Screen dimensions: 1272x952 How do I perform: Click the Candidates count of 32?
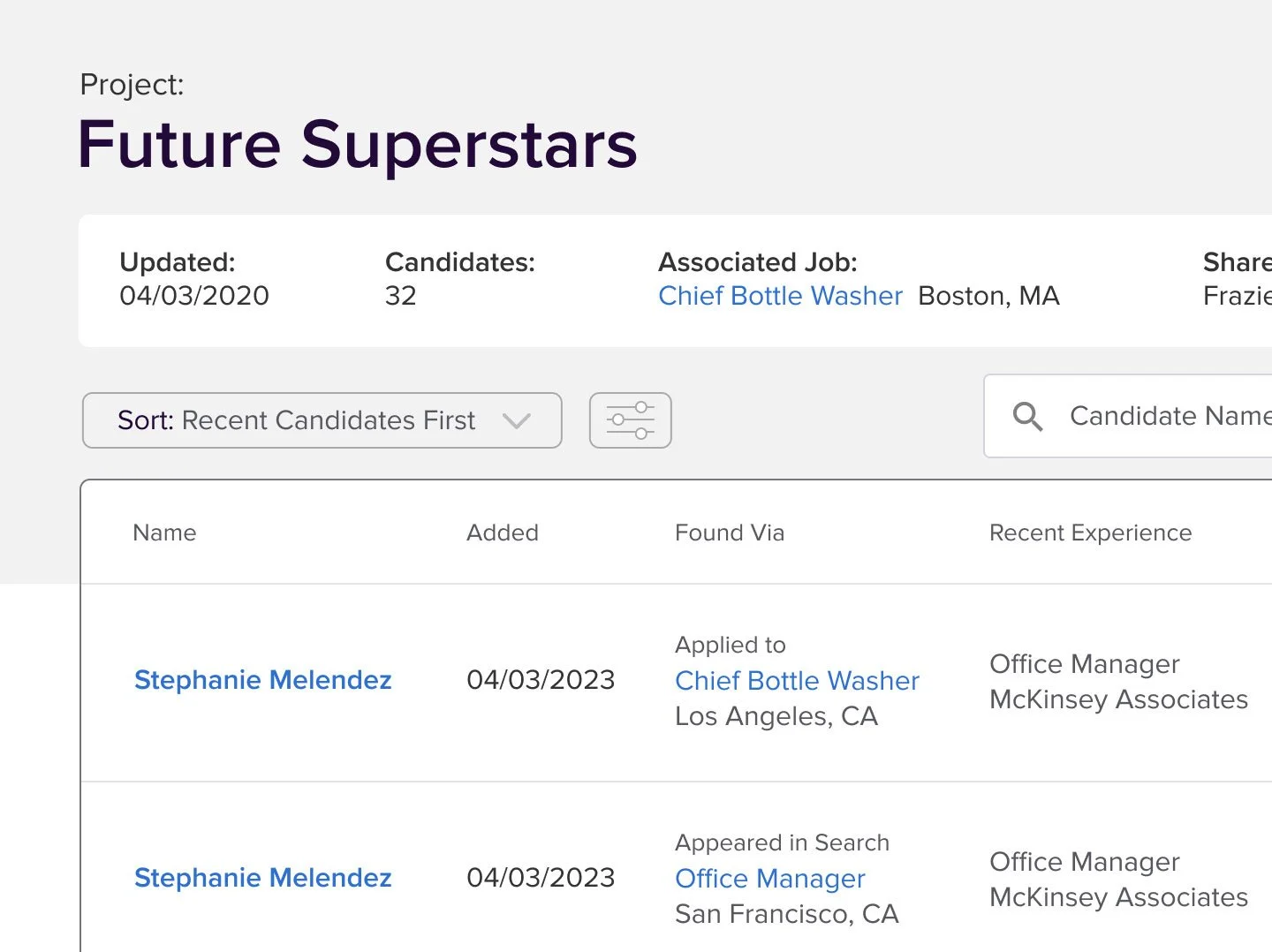pyautogui.click(x=400, y=296)
